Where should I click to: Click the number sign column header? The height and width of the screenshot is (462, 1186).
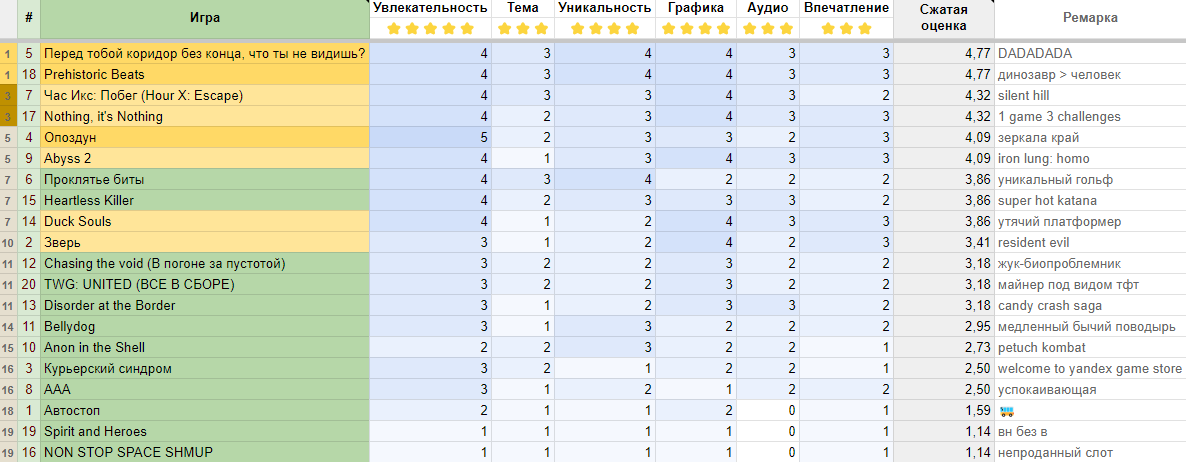click(x=29, y=18)
